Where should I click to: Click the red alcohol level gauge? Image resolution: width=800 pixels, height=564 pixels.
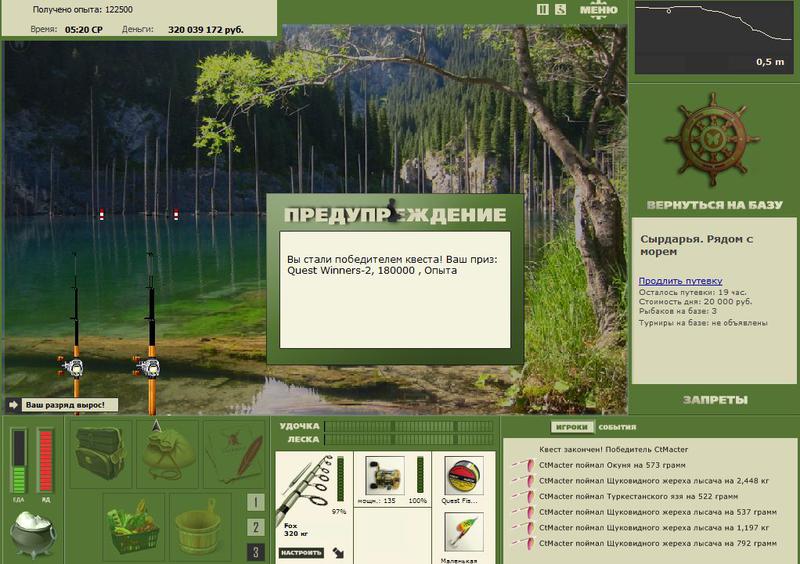click(x=45, y=461)
